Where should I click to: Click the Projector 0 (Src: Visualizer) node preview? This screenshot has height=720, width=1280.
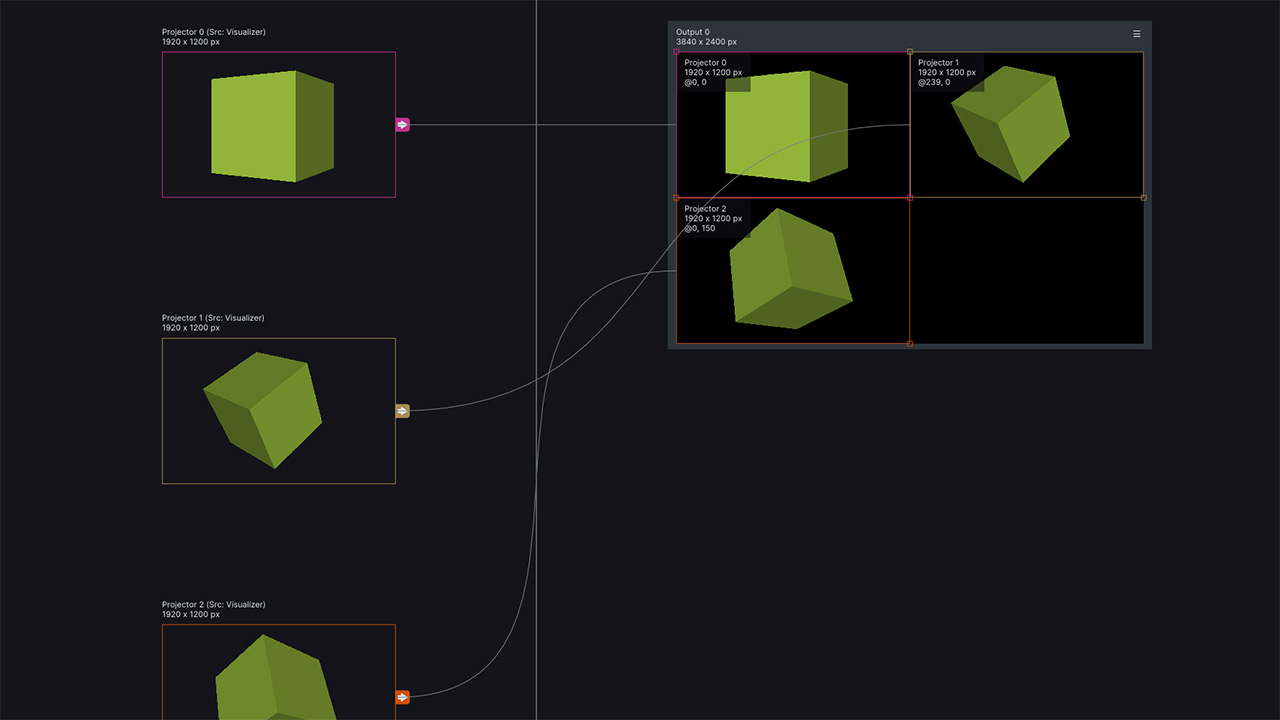(x=278, y=124)
